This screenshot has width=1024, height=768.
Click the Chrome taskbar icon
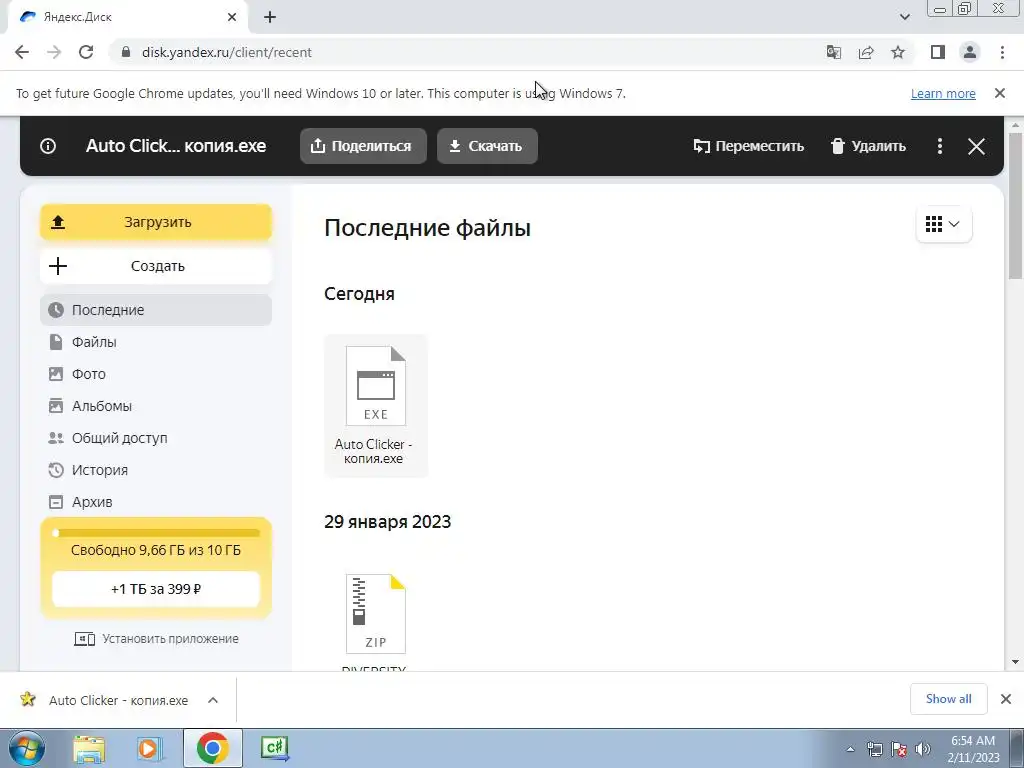[x=212, y=748]
